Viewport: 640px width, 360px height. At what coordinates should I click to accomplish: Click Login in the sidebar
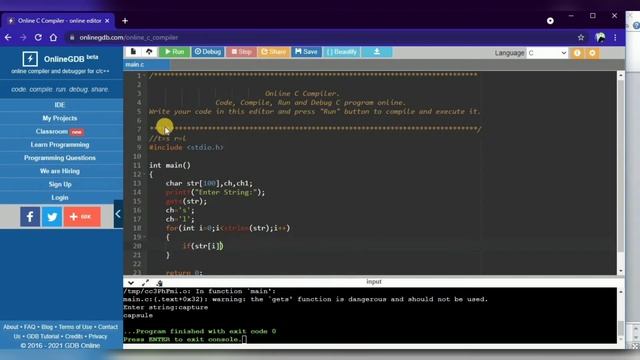60,197
